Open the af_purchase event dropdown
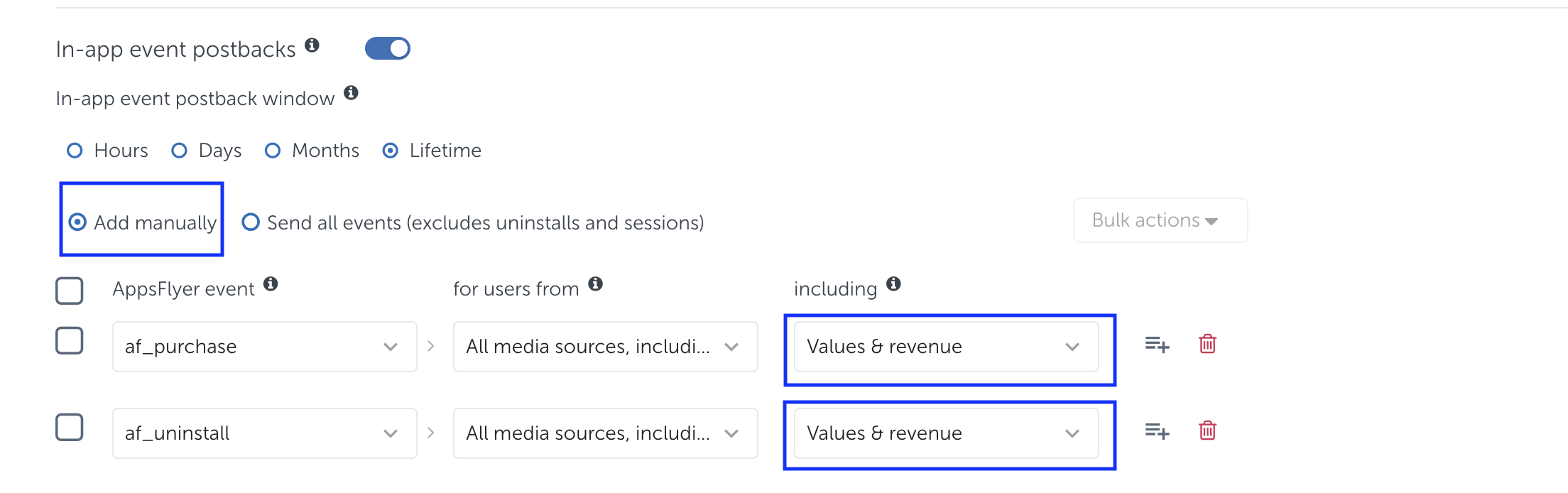The height and width of the screenshot is (493, 1568). click(x=264, y=347)
